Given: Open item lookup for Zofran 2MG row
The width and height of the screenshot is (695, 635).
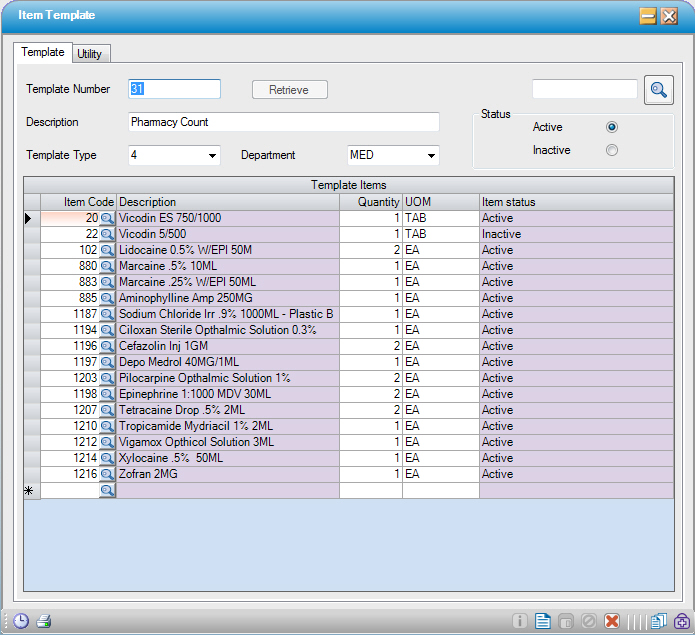Looking at the screenshot, I should coord(107,474).
